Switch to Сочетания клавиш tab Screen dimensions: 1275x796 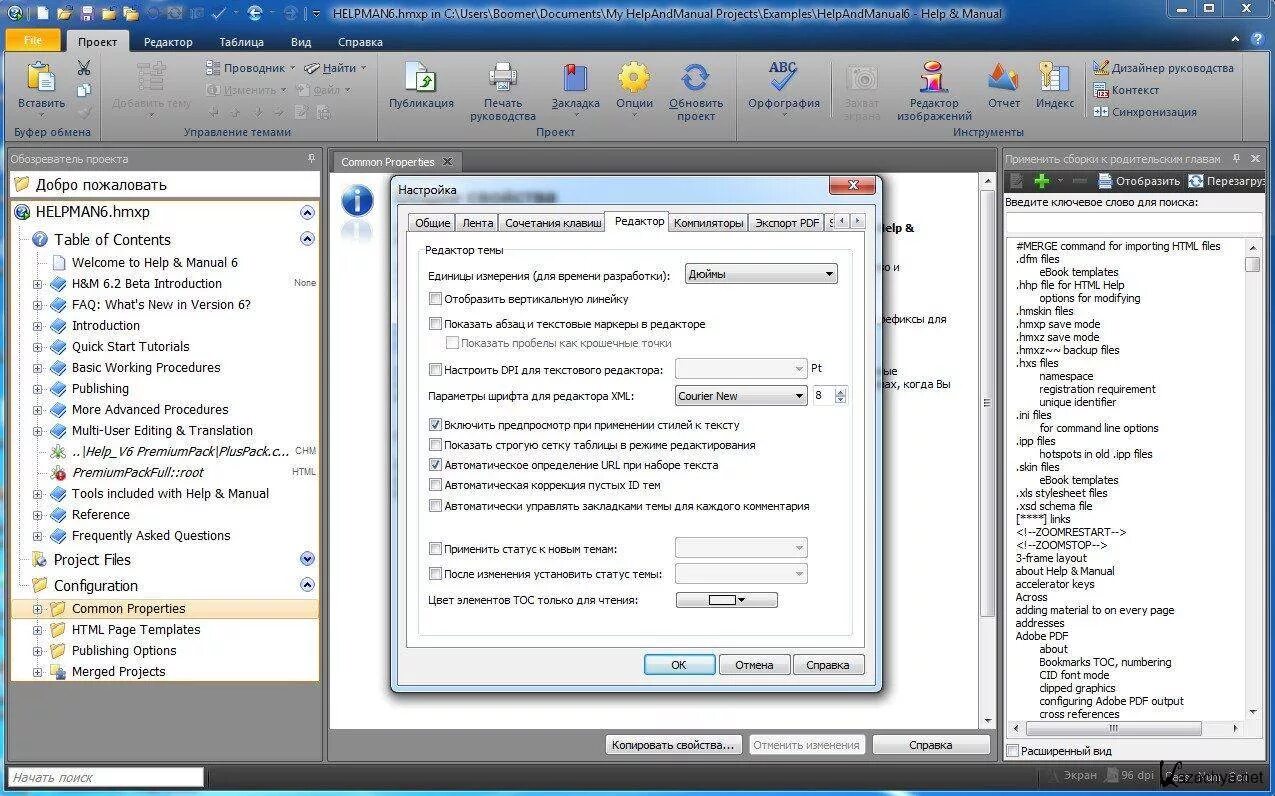point(553,223)
